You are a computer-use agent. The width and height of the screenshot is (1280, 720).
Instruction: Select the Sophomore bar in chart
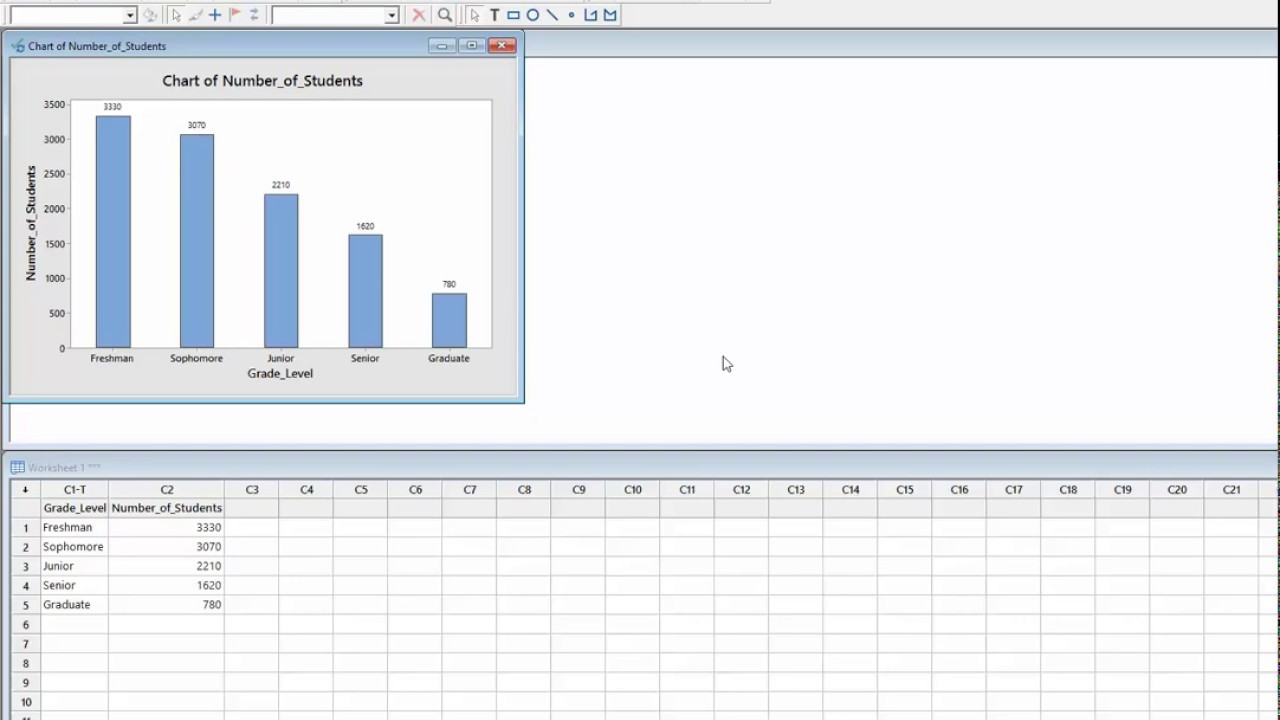coord(197,241)
